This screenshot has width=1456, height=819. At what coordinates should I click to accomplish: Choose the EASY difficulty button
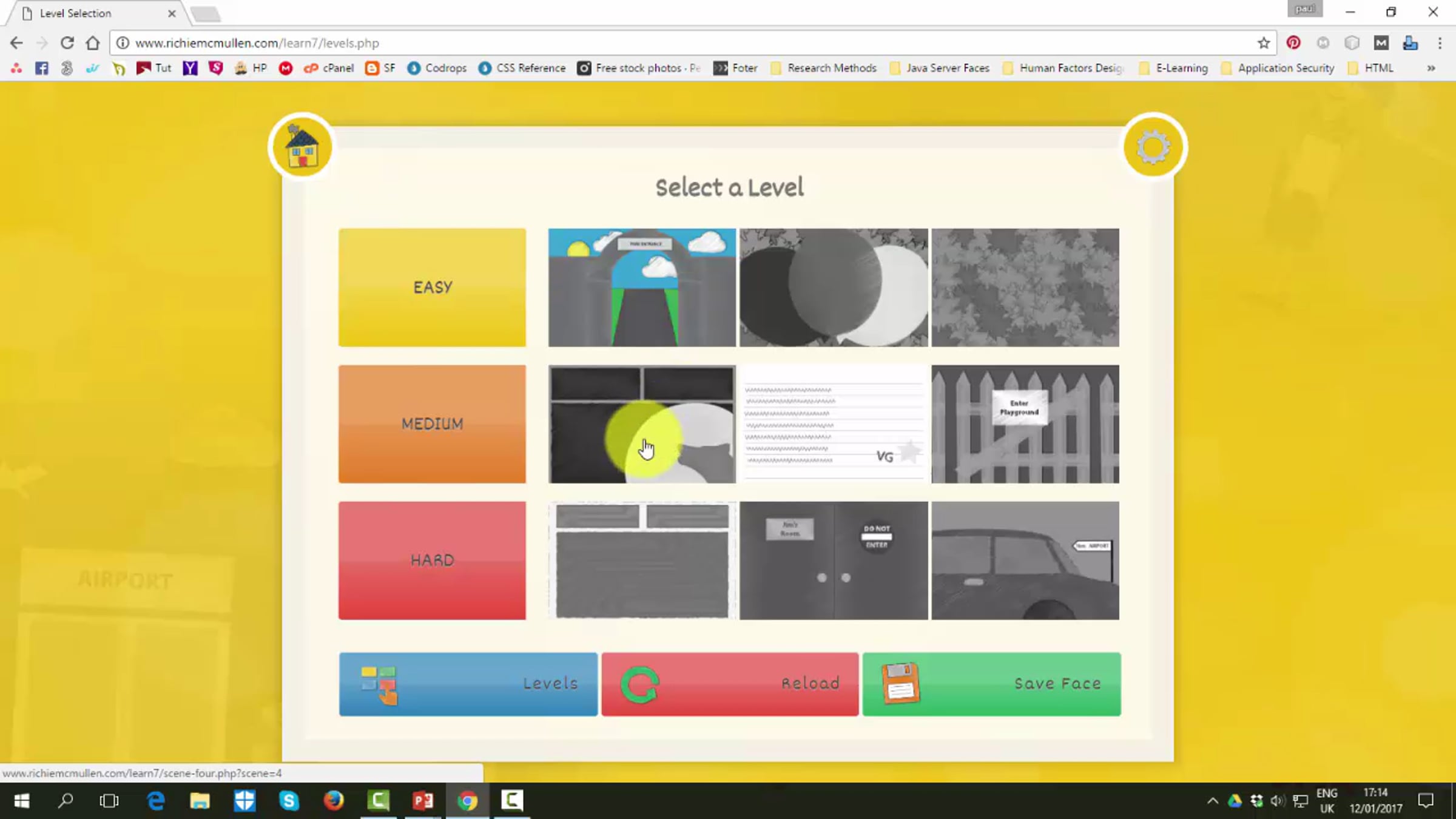point(432,288)
